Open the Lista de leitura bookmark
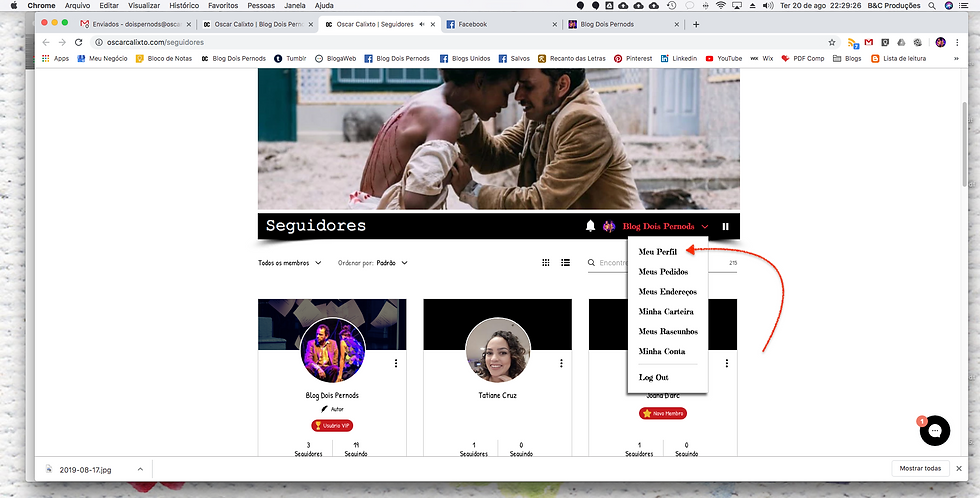980x498 pixels. point(898,59)
